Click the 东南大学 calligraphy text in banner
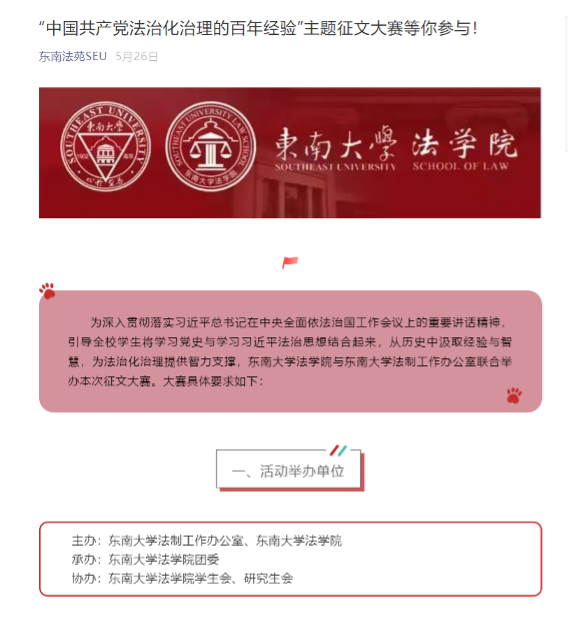570x623 pixels. point(336,143)
